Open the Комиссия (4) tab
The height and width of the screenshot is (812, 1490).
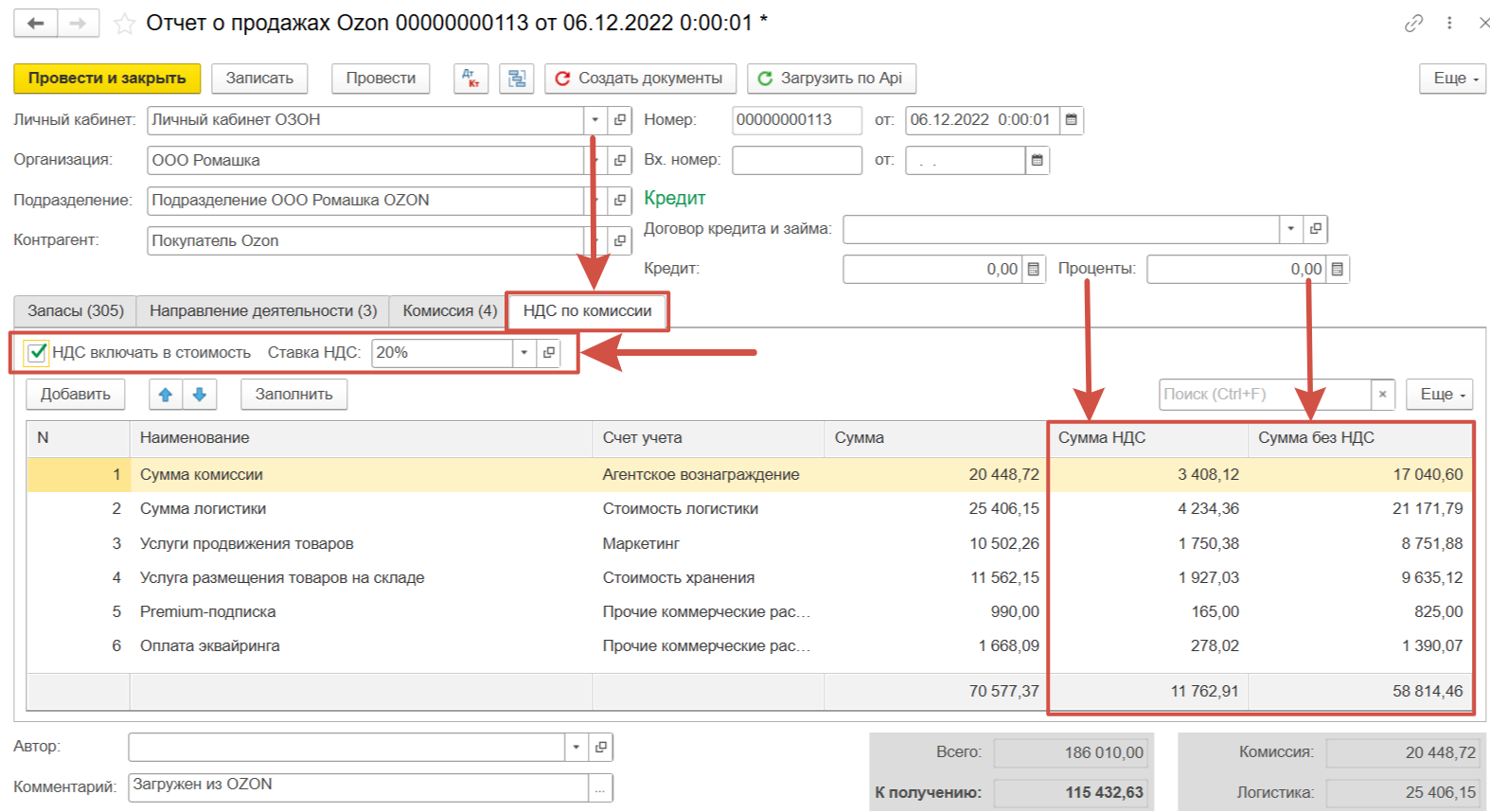[x=450, y=311]
